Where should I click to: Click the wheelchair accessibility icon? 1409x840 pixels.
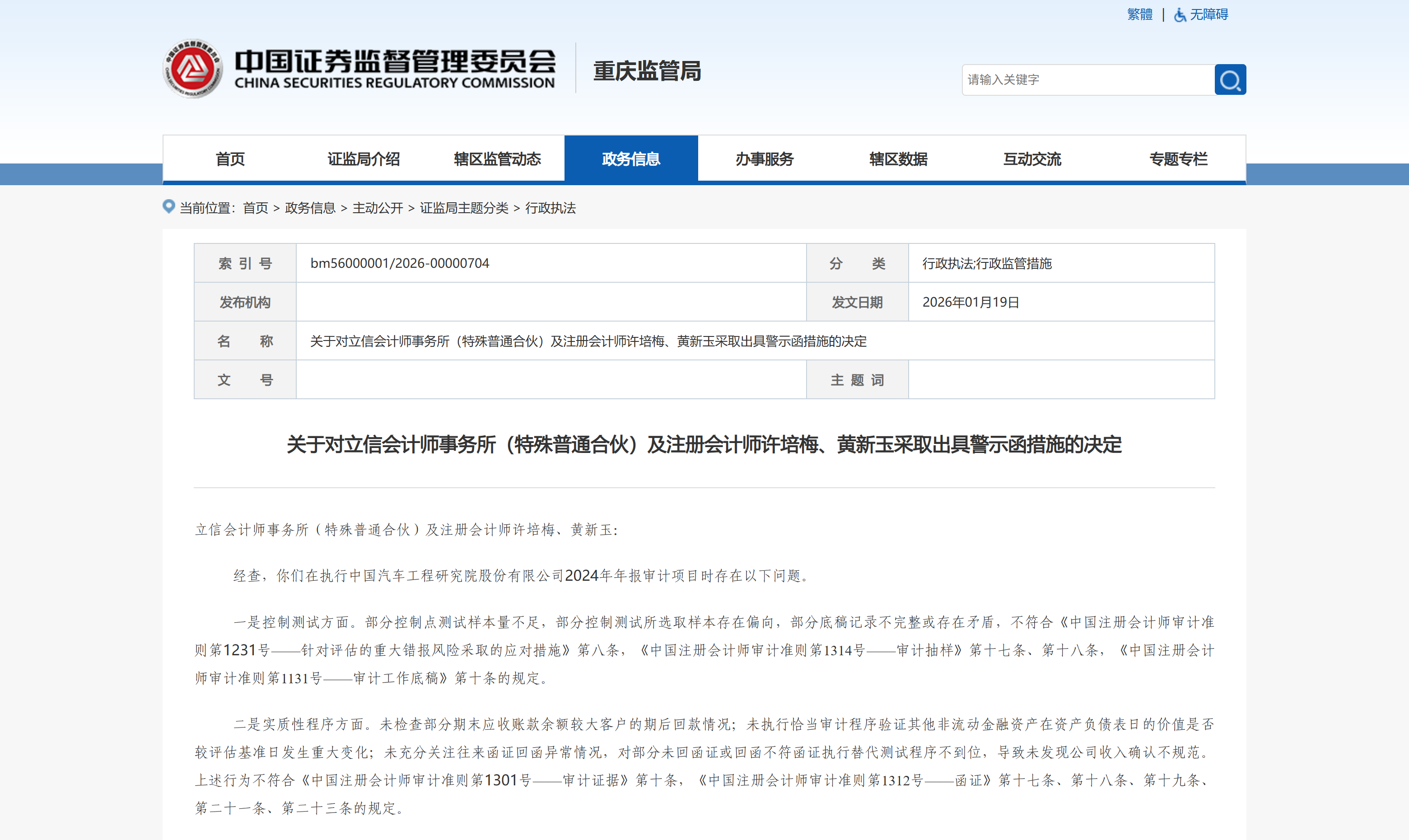click(x=1180, y=15)
